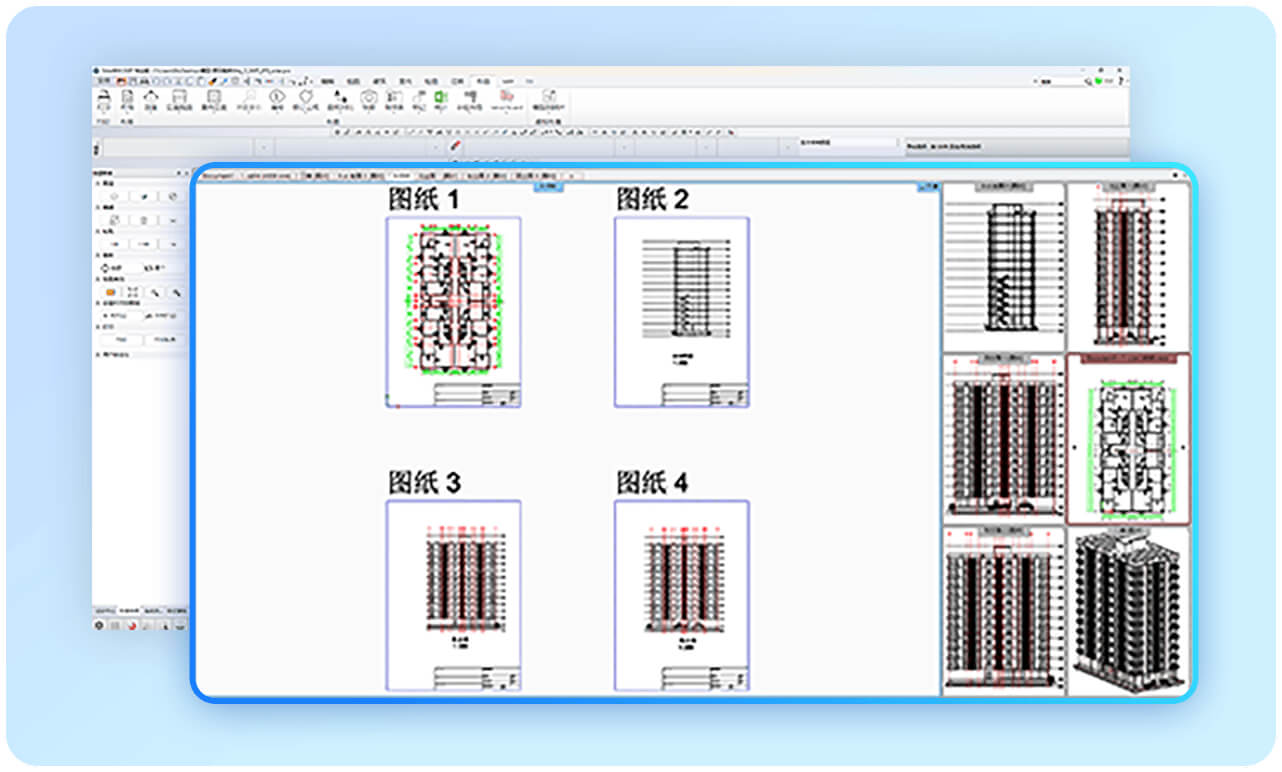Screen dimensions: 1282x772
Task: Open the narrow elevation thumbnail next to the section view
Action: point(1128,267)
